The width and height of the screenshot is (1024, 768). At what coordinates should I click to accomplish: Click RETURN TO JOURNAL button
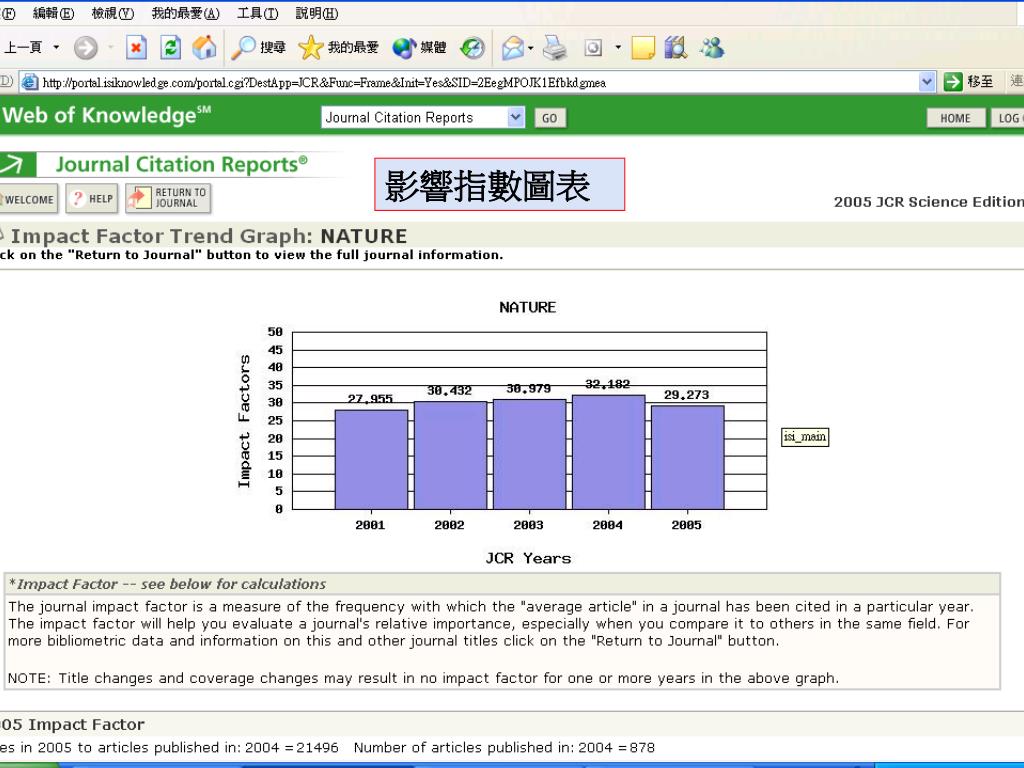(168, 198)
